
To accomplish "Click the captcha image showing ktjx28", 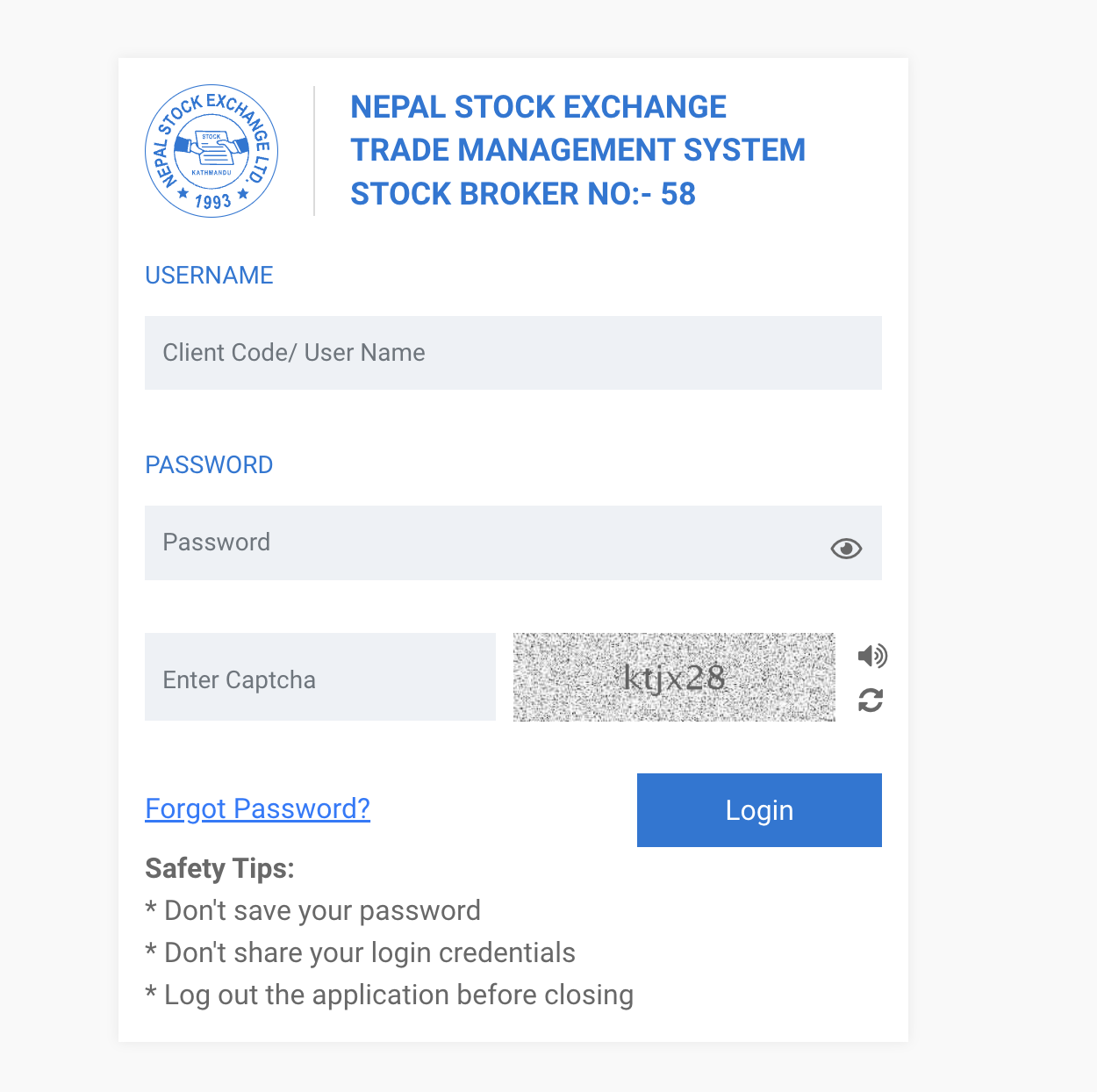I will click(x=674, y=677).
